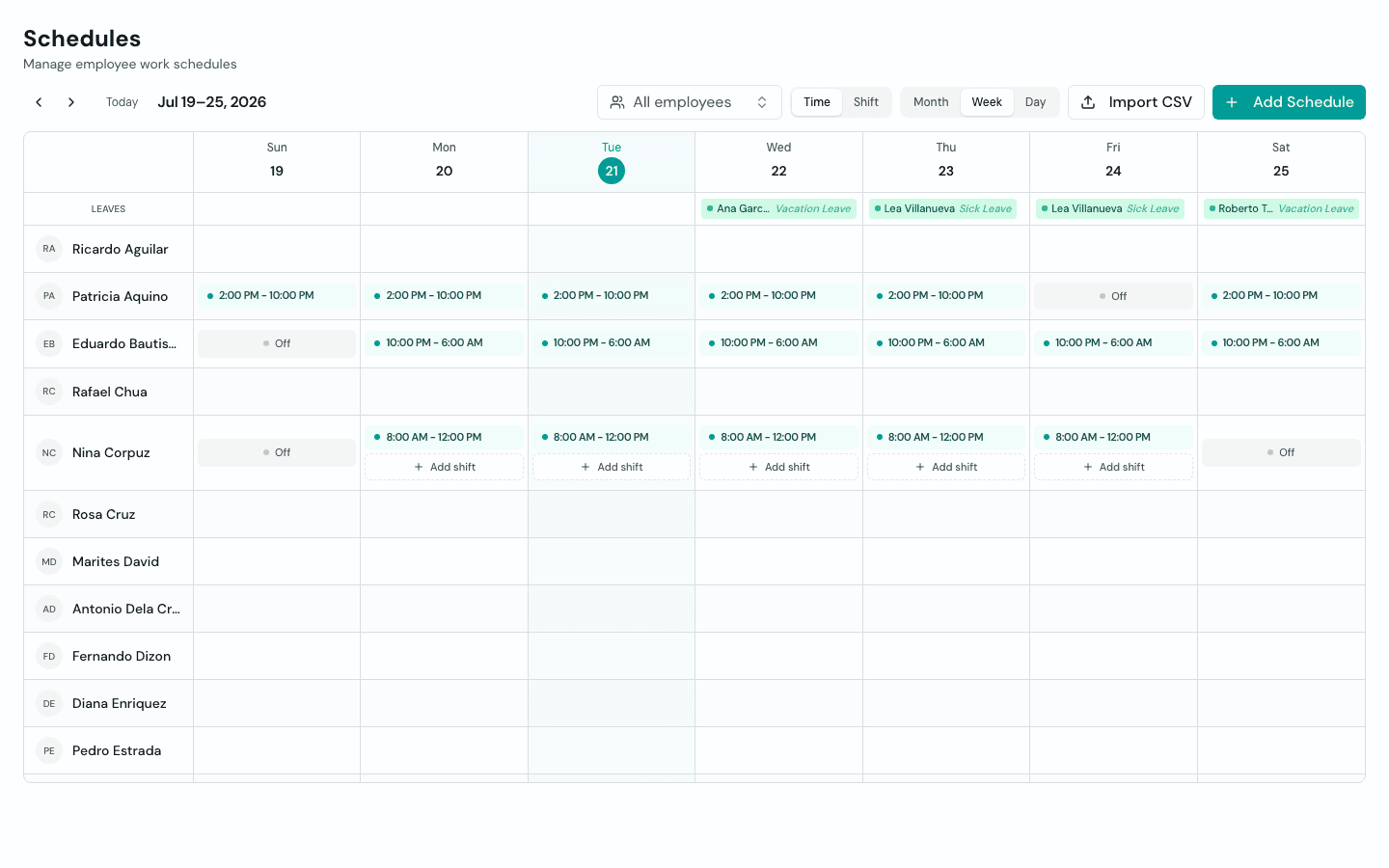Viewport: 1389px width, 868px height.
Task: Open Nina Corpuz's Sunday Off entry
Action: pos(277,452)
